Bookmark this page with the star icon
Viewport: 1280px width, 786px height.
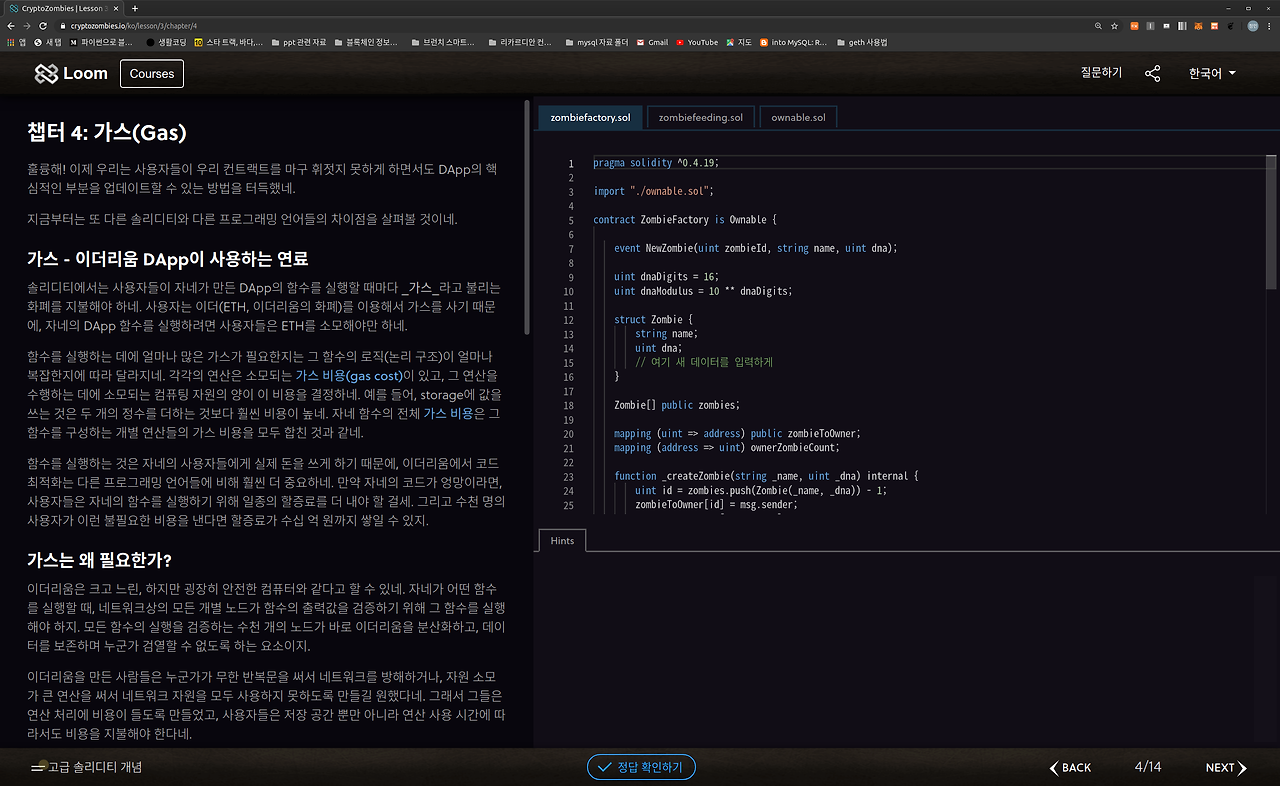[1114, 25]
